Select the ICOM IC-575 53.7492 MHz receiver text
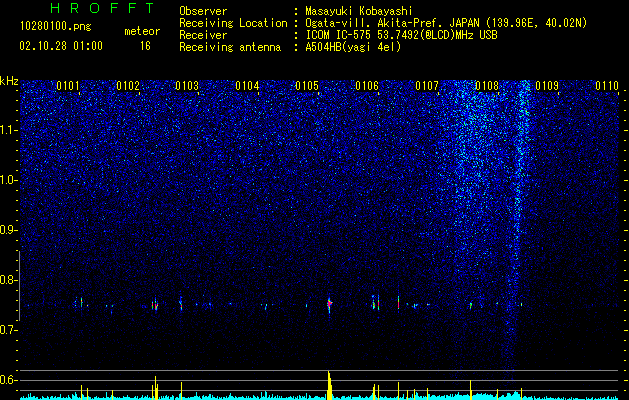Screen dimensions: 629x400 pyautogui.click(x=401, y=35)
